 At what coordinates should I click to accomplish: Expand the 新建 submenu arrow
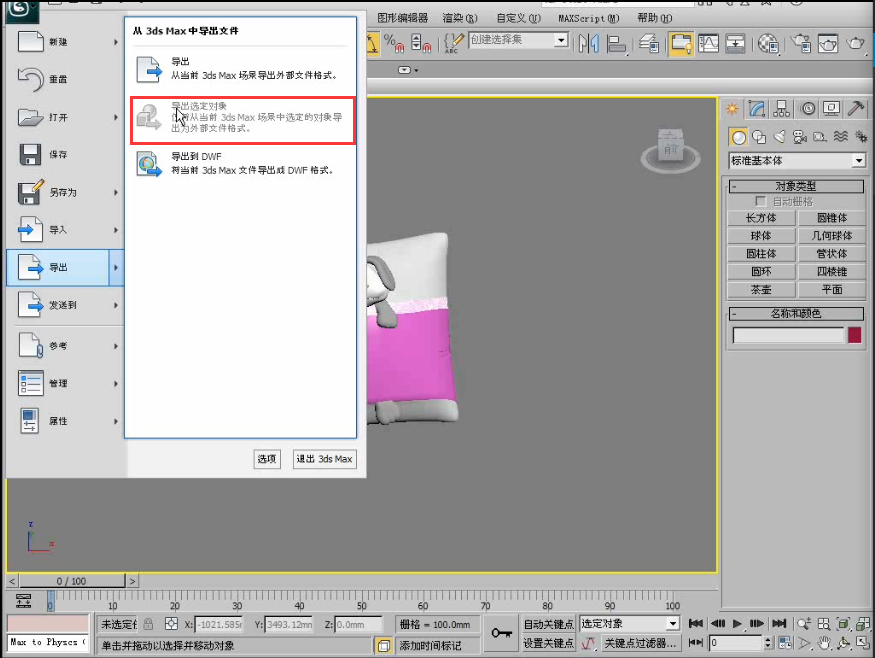click(x=116, y=42)
